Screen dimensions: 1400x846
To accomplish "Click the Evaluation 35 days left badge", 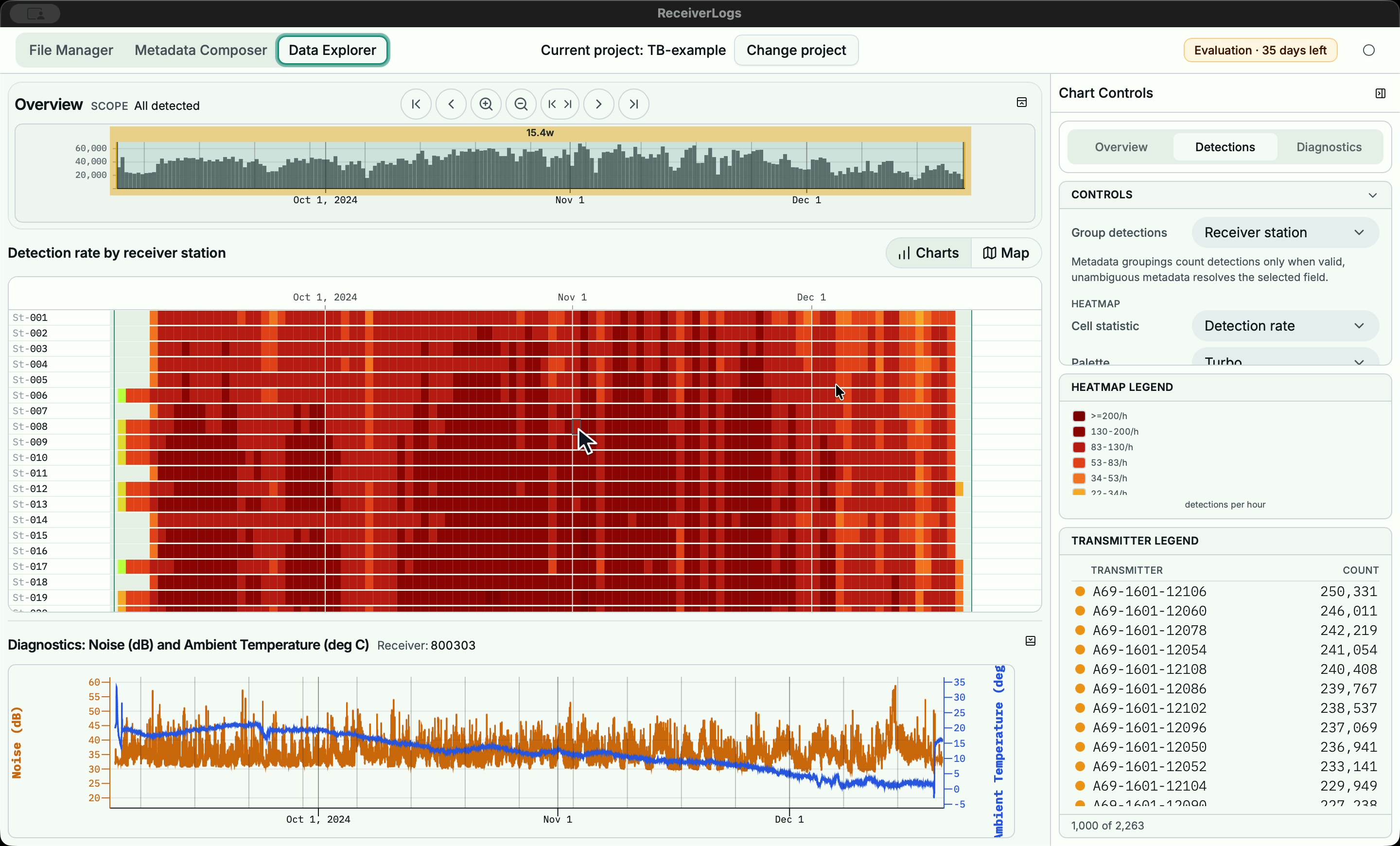I will (x=1260, y=50).
